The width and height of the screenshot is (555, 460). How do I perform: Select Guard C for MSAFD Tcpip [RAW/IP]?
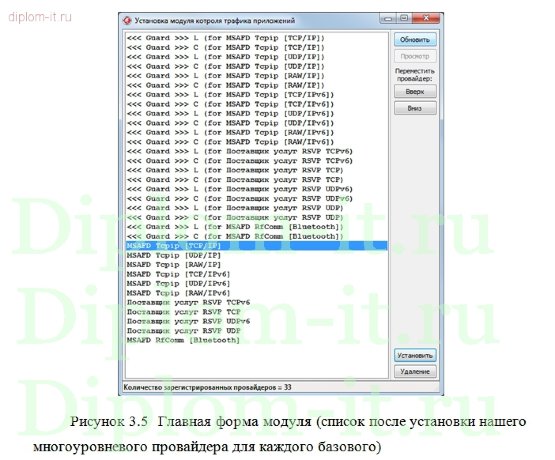256,85
